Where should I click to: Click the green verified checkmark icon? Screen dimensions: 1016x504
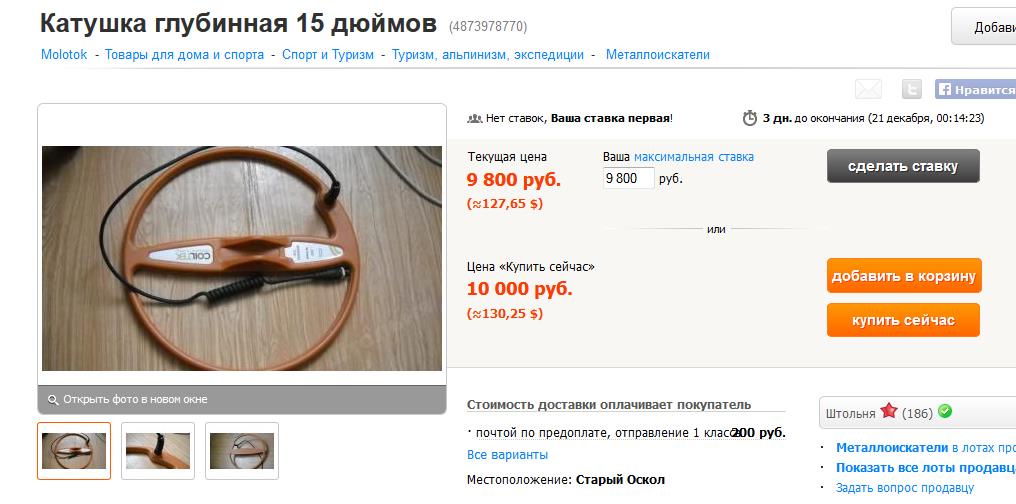click(945, 411)
